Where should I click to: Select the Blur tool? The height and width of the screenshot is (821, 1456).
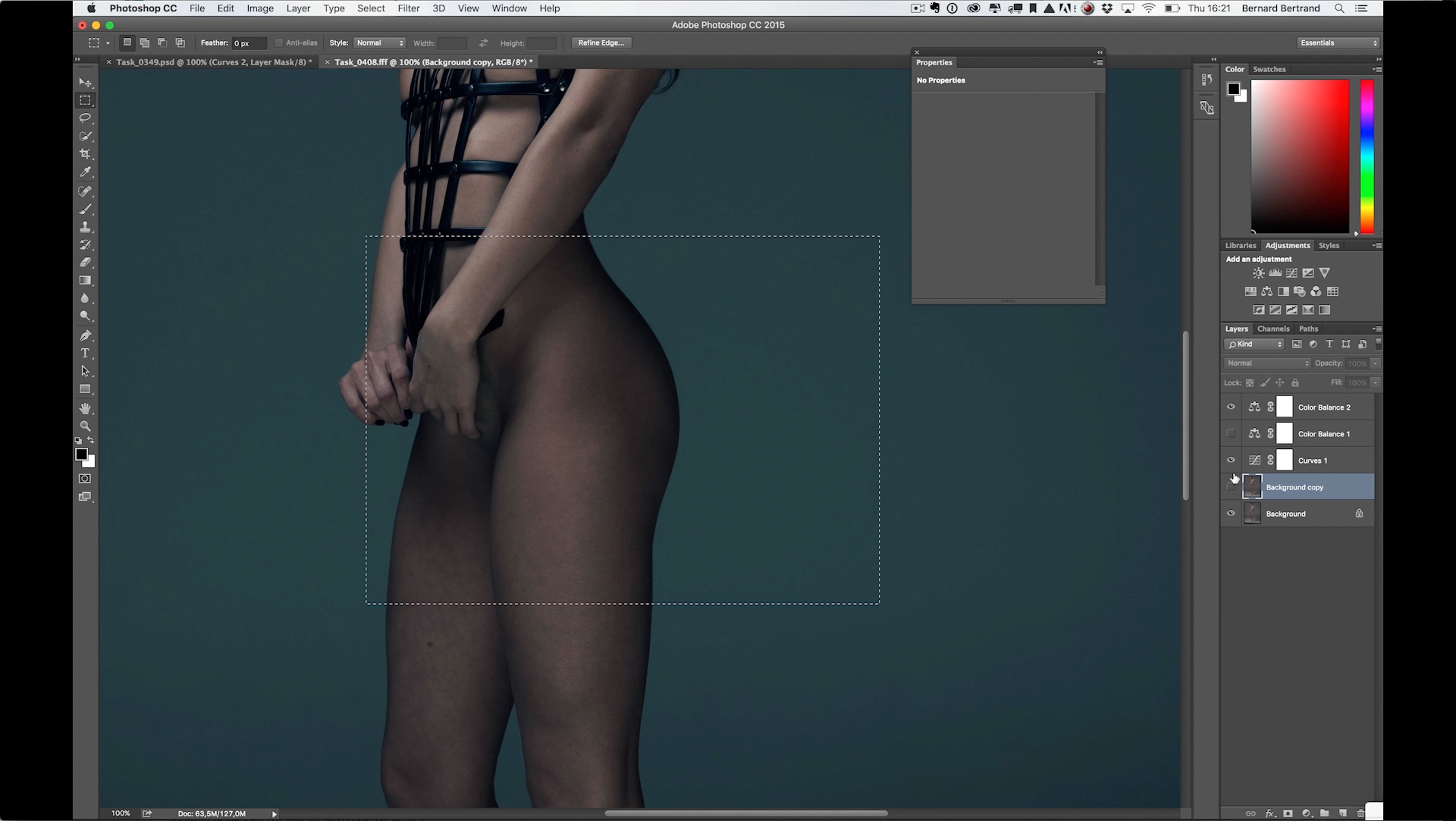coord(85,298)
